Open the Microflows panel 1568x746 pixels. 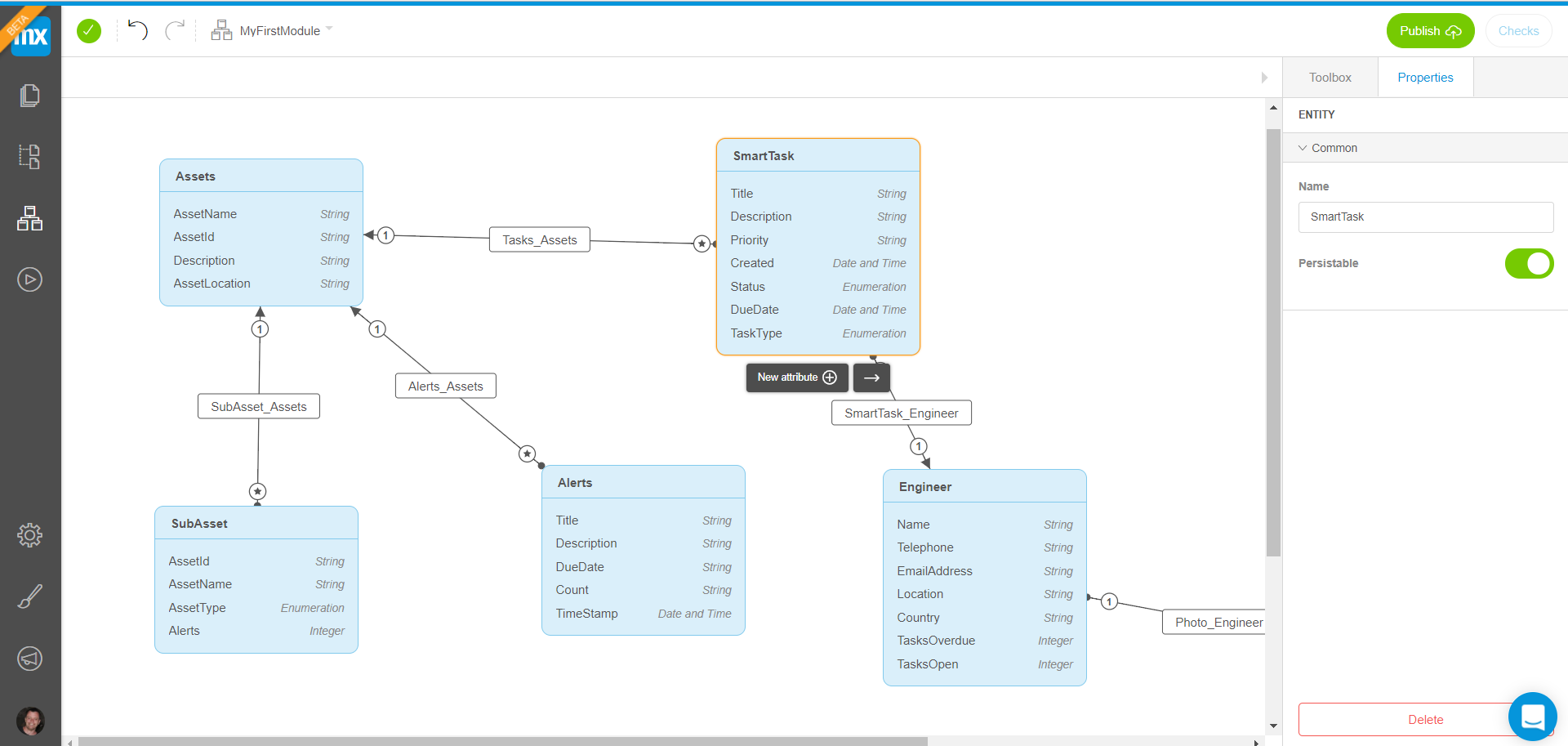point(29,156)
